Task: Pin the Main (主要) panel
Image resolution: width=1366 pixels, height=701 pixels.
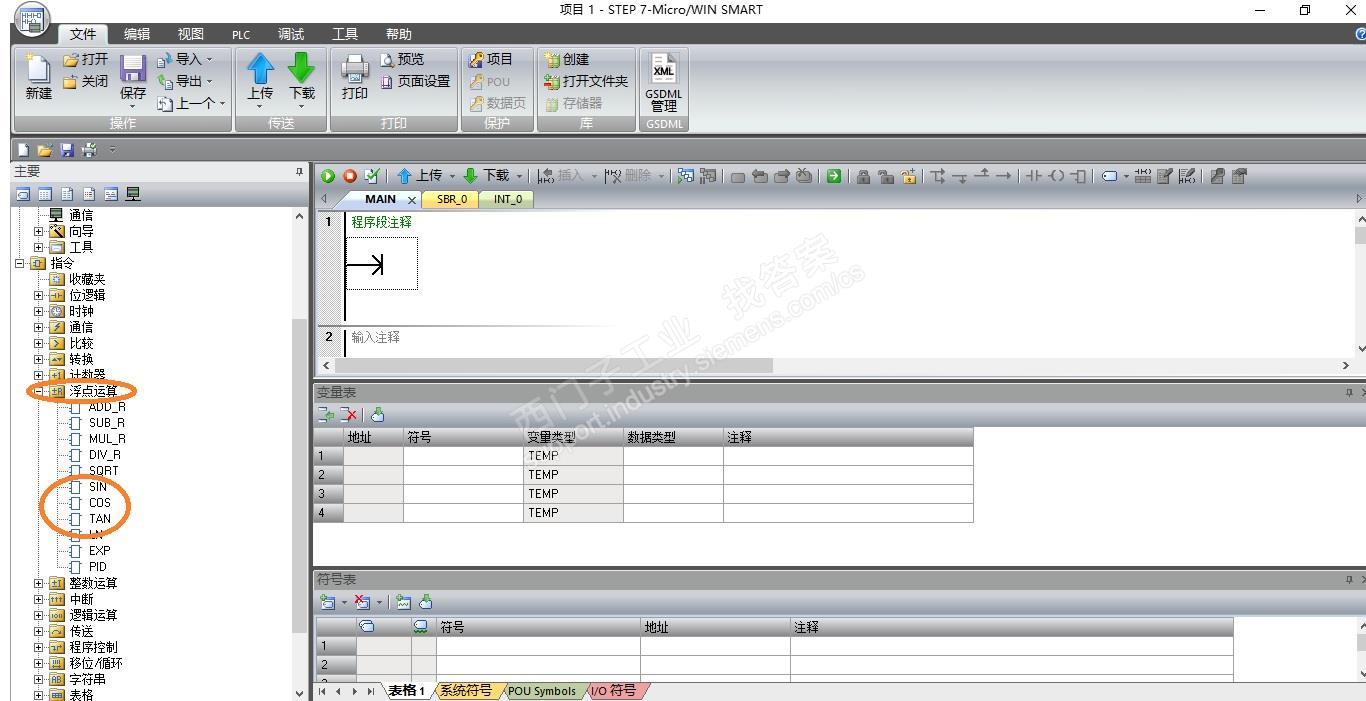Action: click(299, 172)
